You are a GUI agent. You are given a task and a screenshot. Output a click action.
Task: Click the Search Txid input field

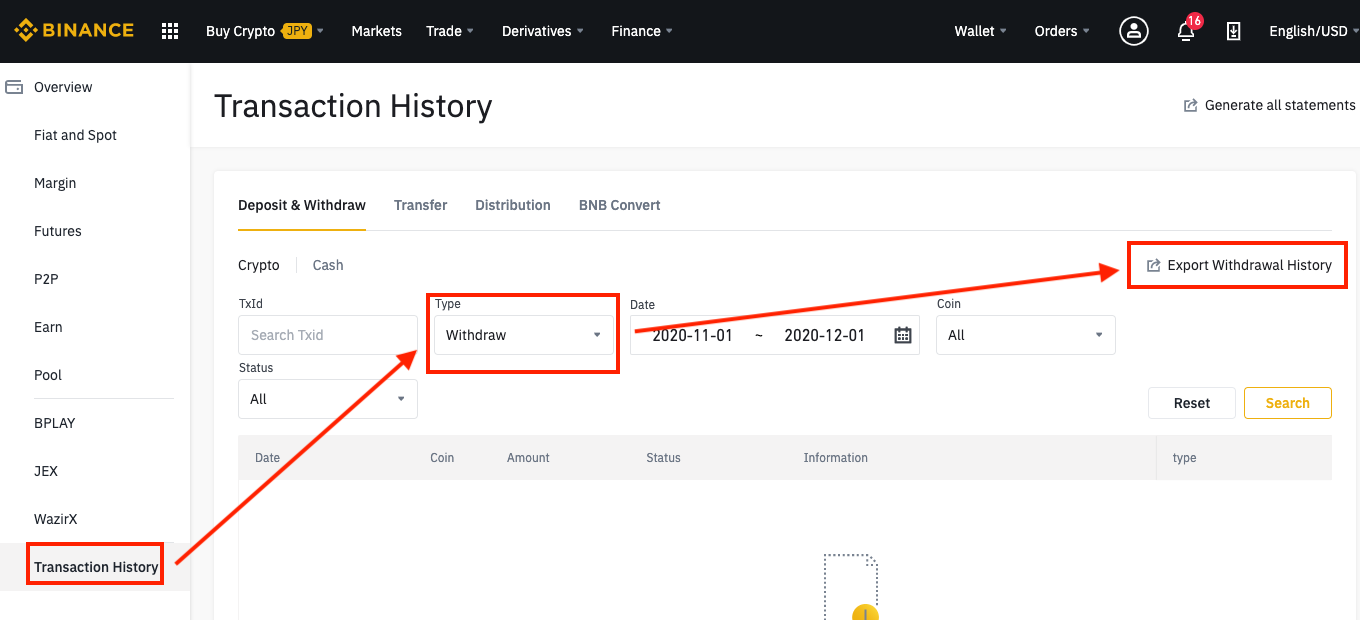point(328,335)
